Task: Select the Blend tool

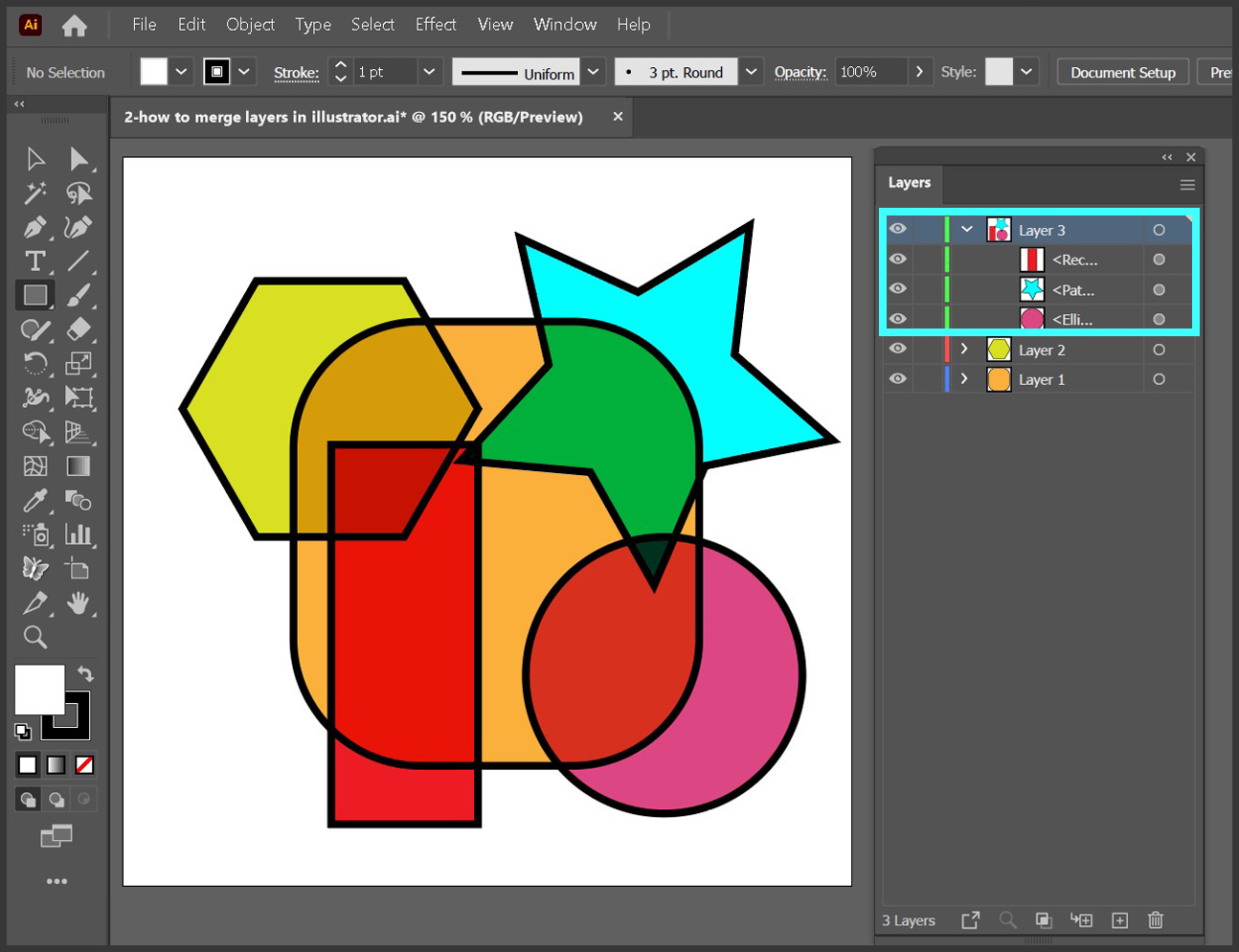Action: [x=79, y=500]
